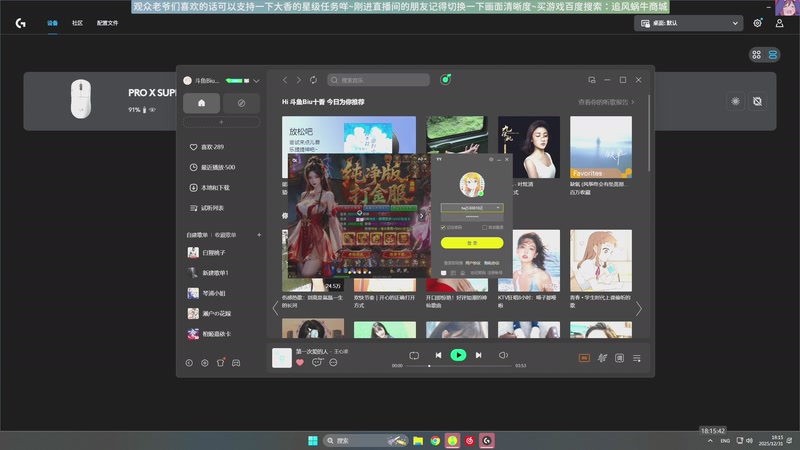The height and width of the screenshot is (450, 800).
Task: Toggle the loop playback mode
Action: click(x=414, y=355)
